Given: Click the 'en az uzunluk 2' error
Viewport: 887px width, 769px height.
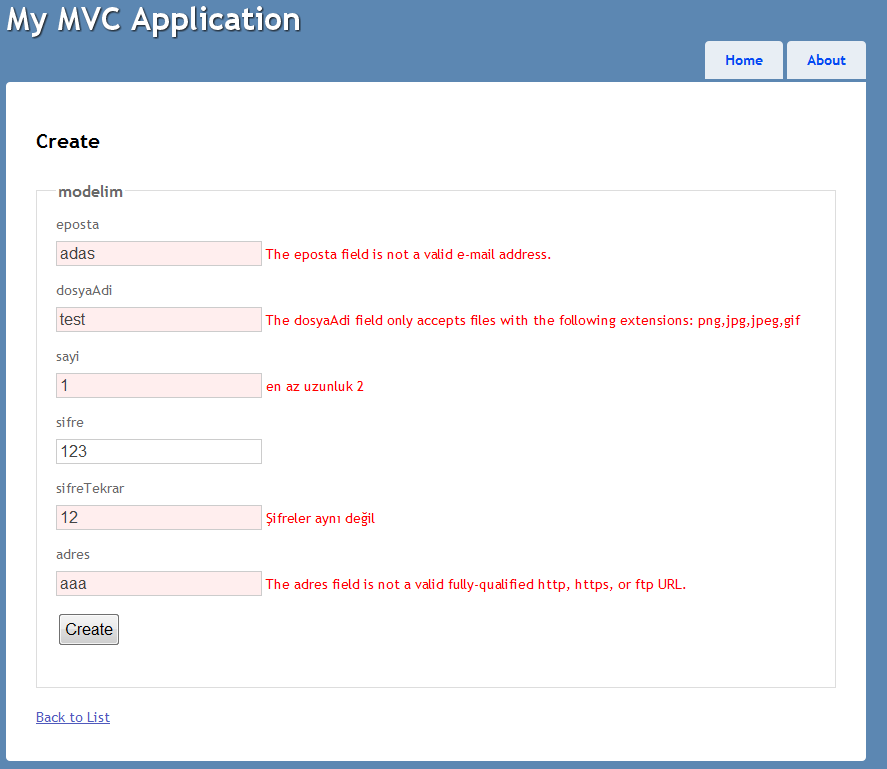Looking at the screenshot, I should click(x=315, y=387).
